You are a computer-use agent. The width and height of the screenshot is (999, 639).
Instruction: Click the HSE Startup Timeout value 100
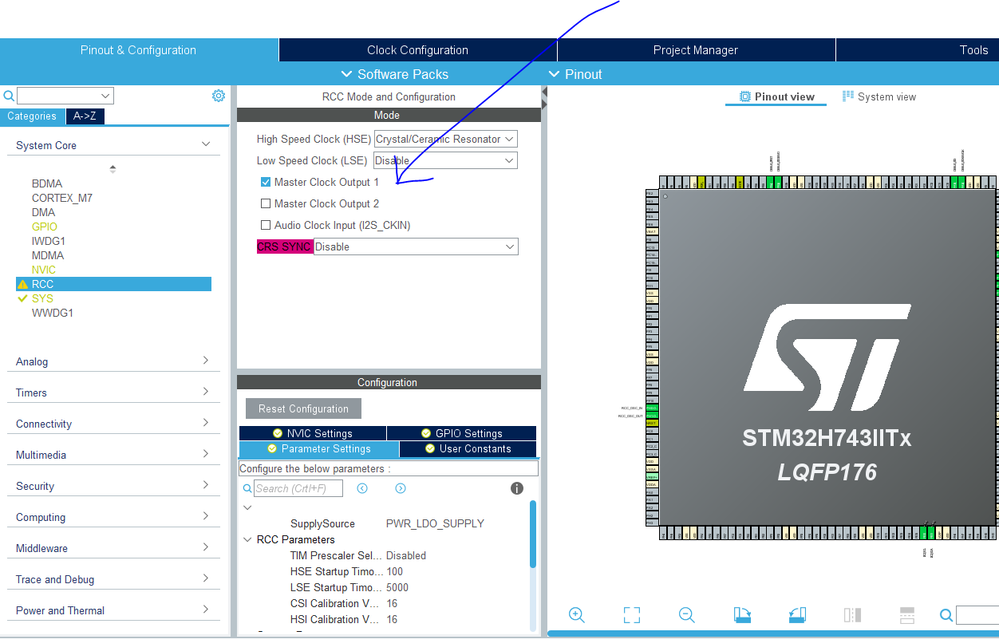point(394,571)
